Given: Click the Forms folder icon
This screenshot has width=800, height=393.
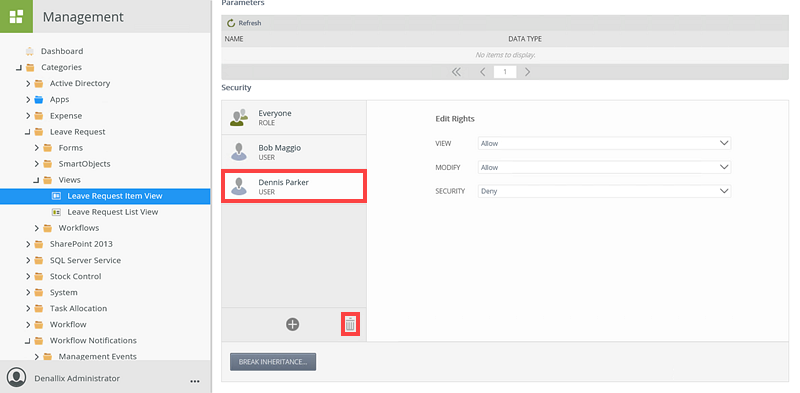Looking at the screenshot, I should pos(47,148).
